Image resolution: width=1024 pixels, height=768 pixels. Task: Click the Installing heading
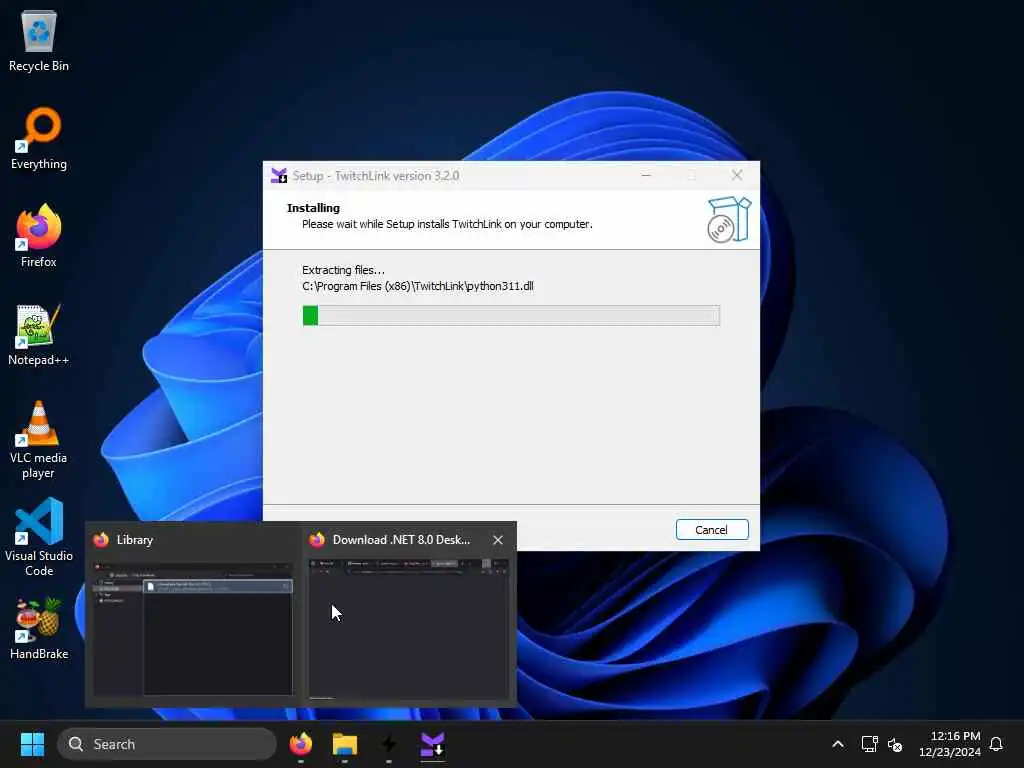[313, 208]
